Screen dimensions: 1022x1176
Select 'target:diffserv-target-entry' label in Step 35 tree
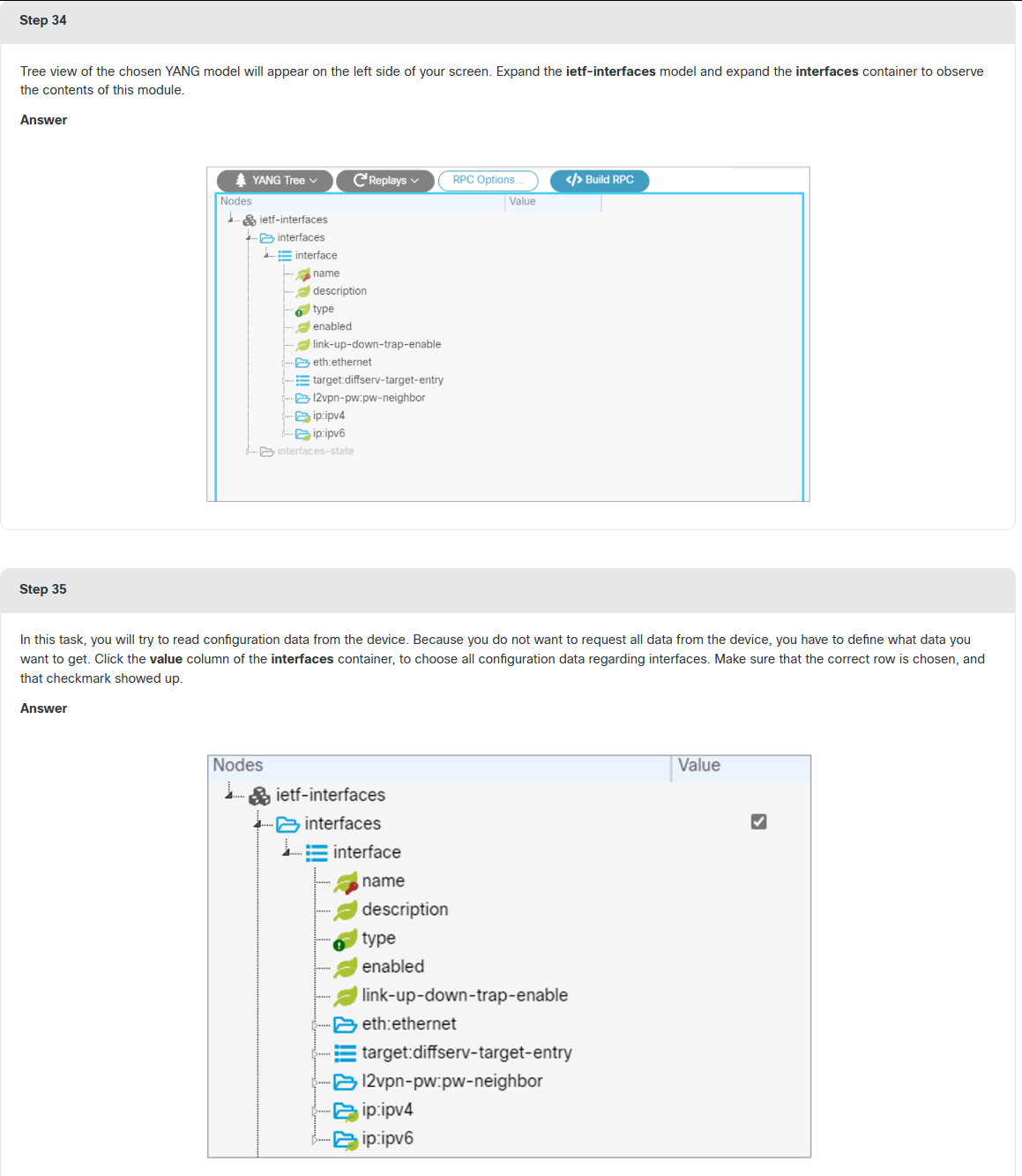tap(467, 1052)
